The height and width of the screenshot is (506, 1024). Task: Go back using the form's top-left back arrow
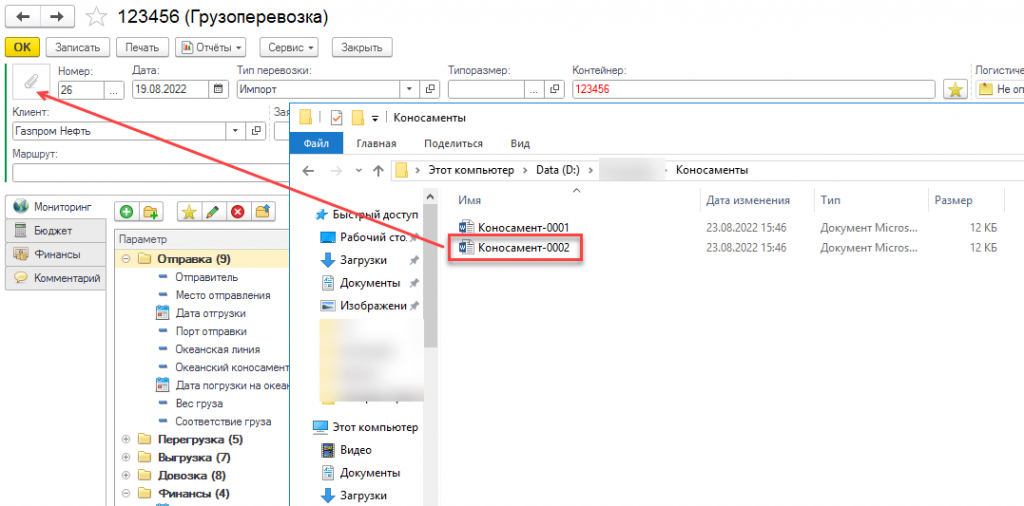point(24,17)
